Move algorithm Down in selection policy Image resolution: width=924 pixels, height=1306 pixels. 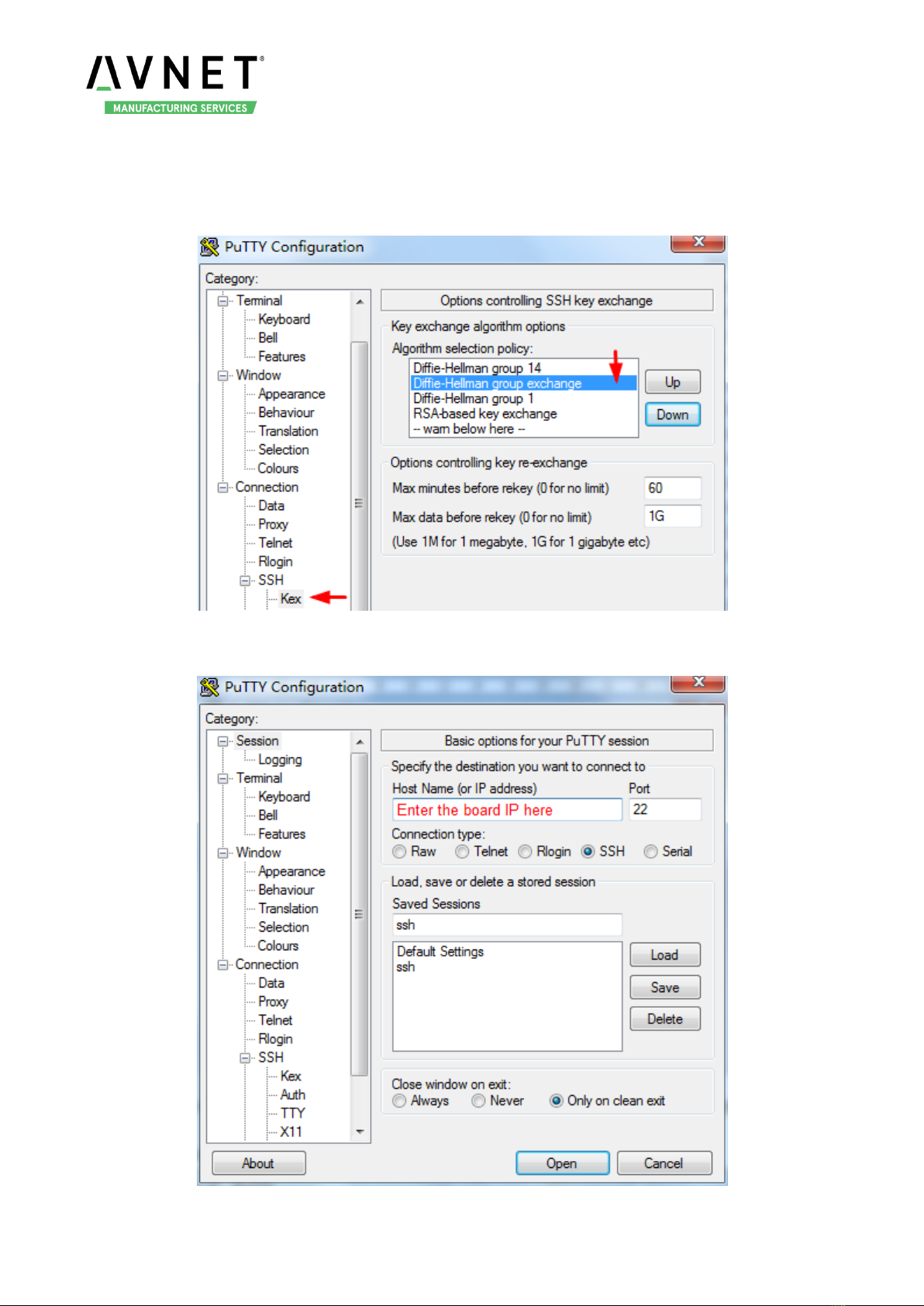(672, 415)
